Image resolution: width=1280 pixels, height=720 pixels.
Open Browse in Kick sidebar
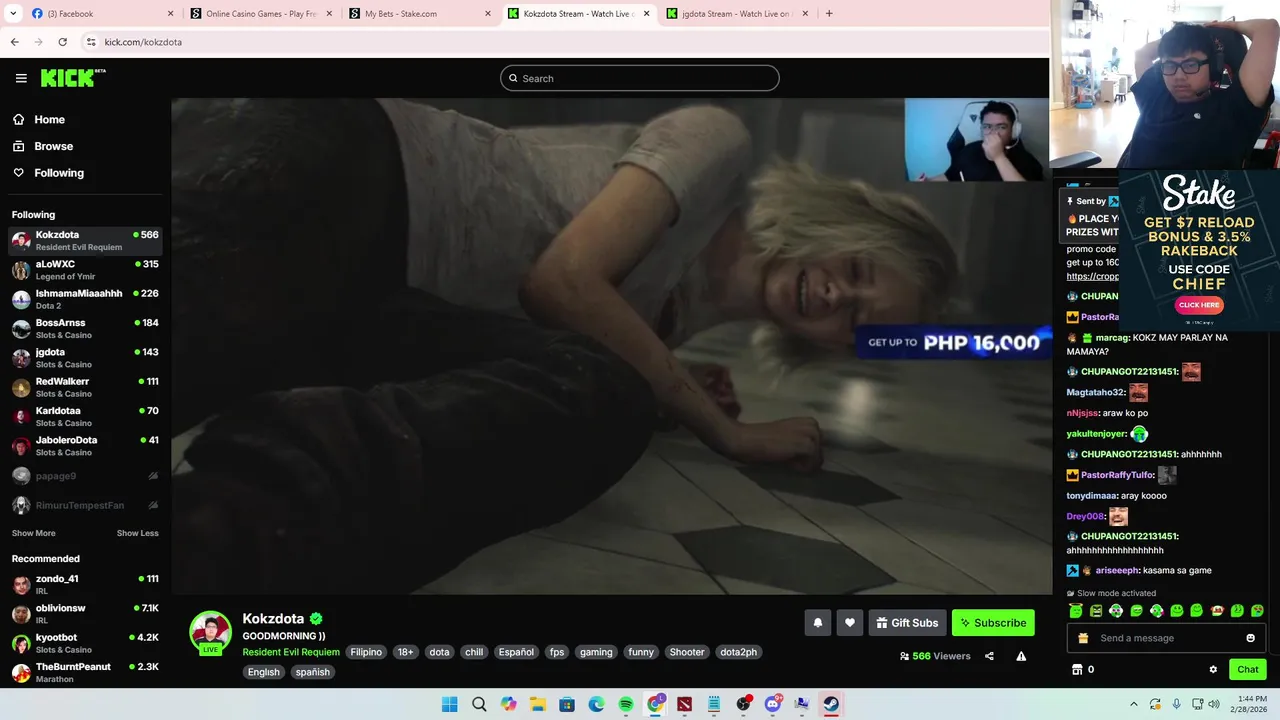tap(53, 146)
